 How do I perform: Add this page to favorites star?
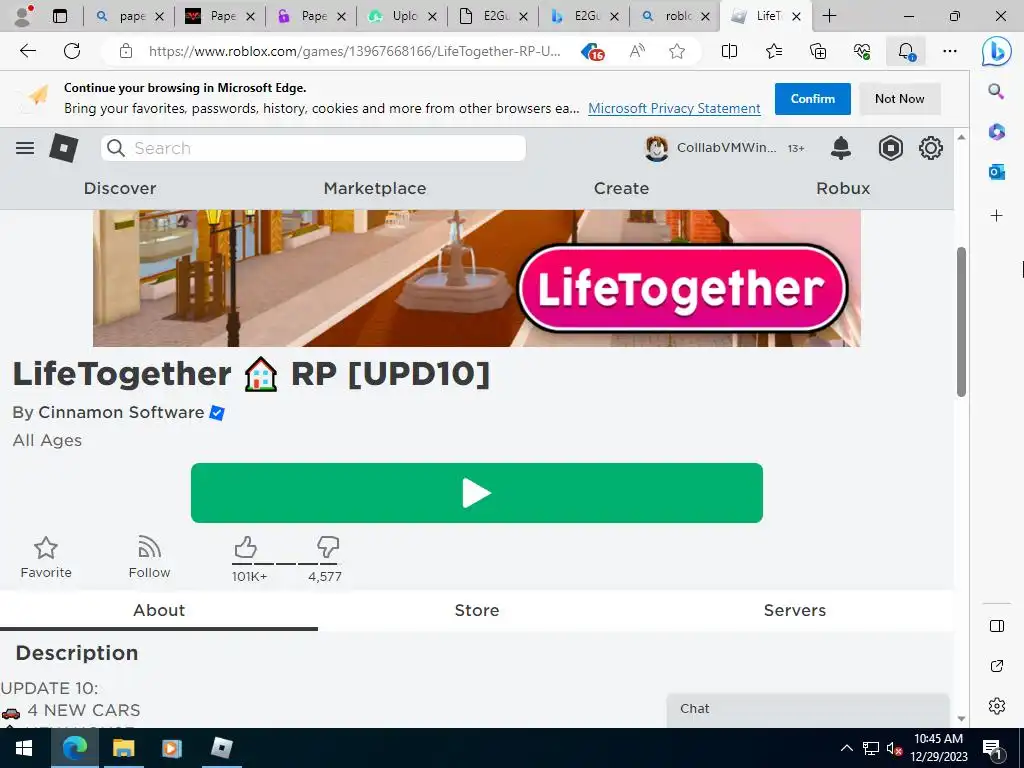pos(677,51)
